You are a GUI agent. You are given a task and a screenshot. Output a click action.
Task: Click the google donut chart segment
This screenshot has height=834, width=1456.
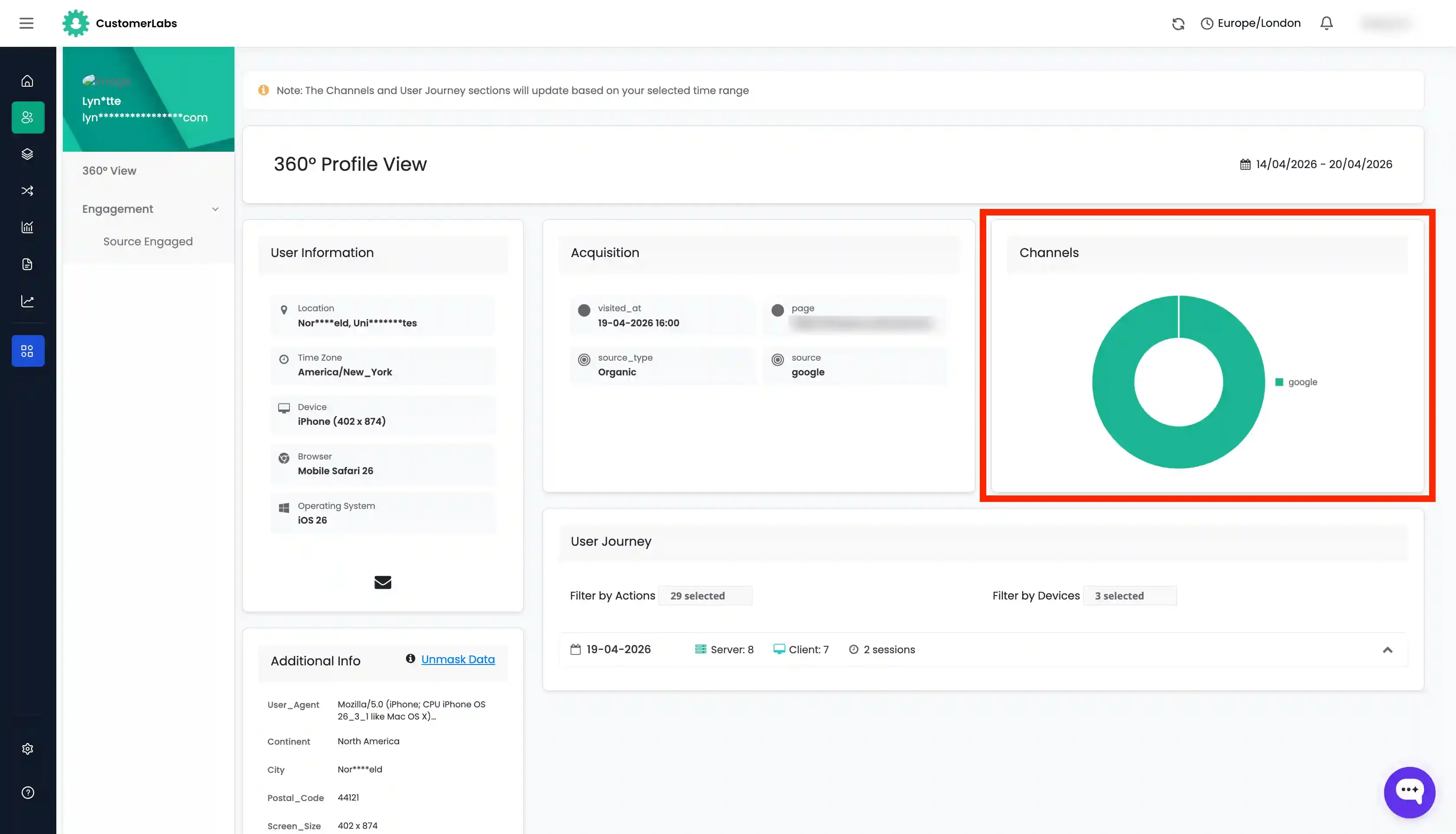point(1113,382)
